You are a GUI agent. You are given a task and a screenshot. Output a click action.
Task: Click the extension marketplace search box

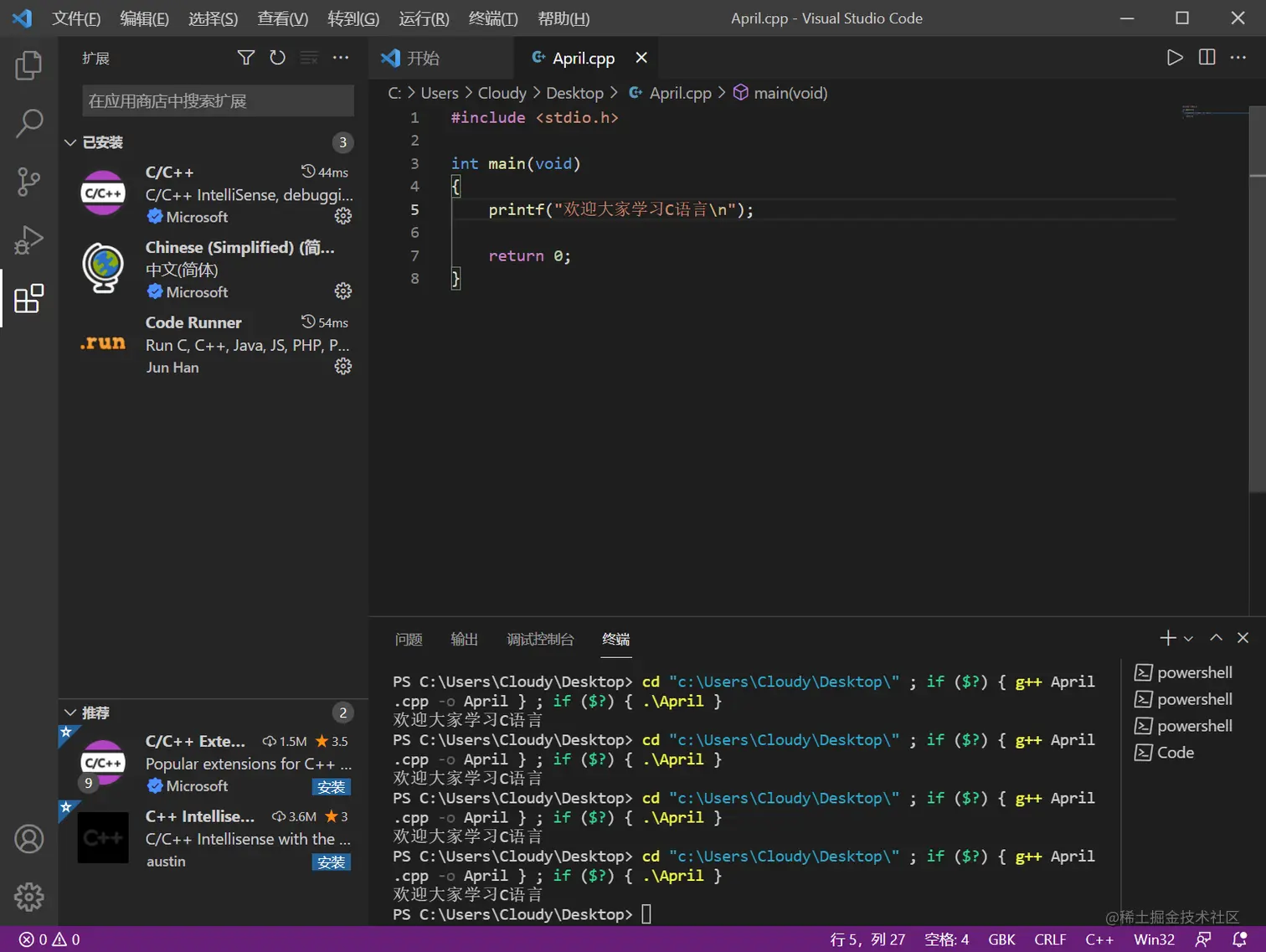(x=218, y=101)
